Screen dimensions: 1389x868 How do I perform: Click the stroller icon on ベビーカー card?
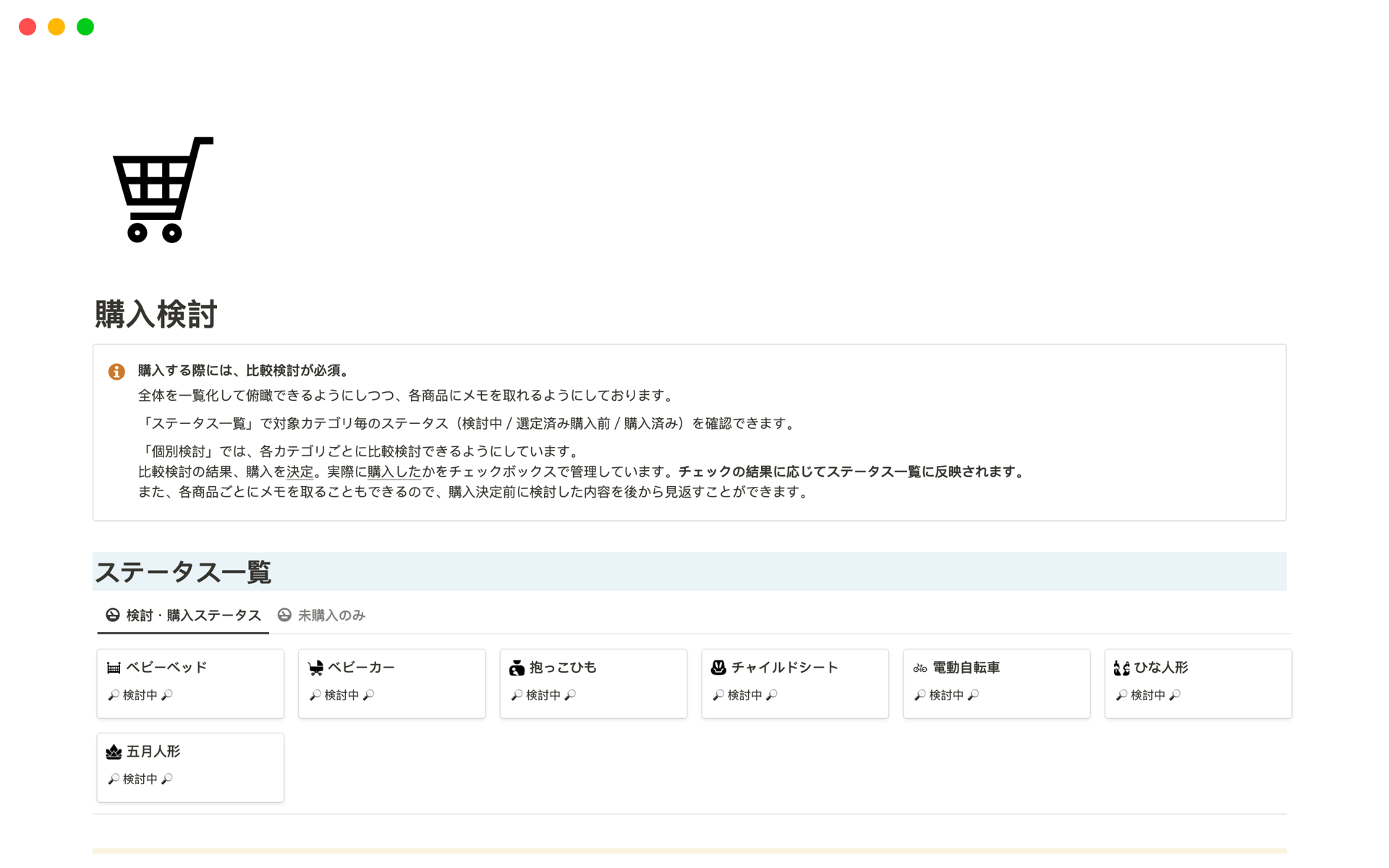(315, 668)
